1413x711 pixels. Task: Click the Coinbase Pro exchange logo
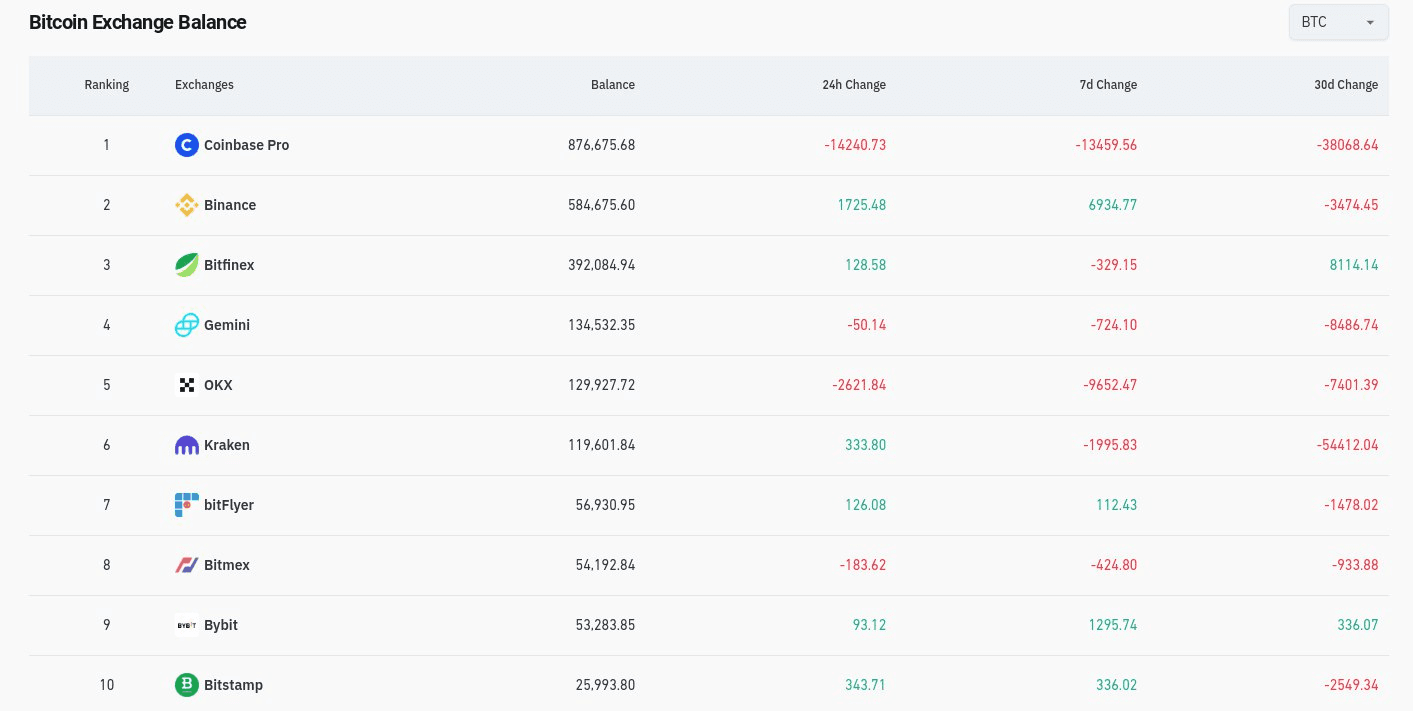[x=187, y=145]
